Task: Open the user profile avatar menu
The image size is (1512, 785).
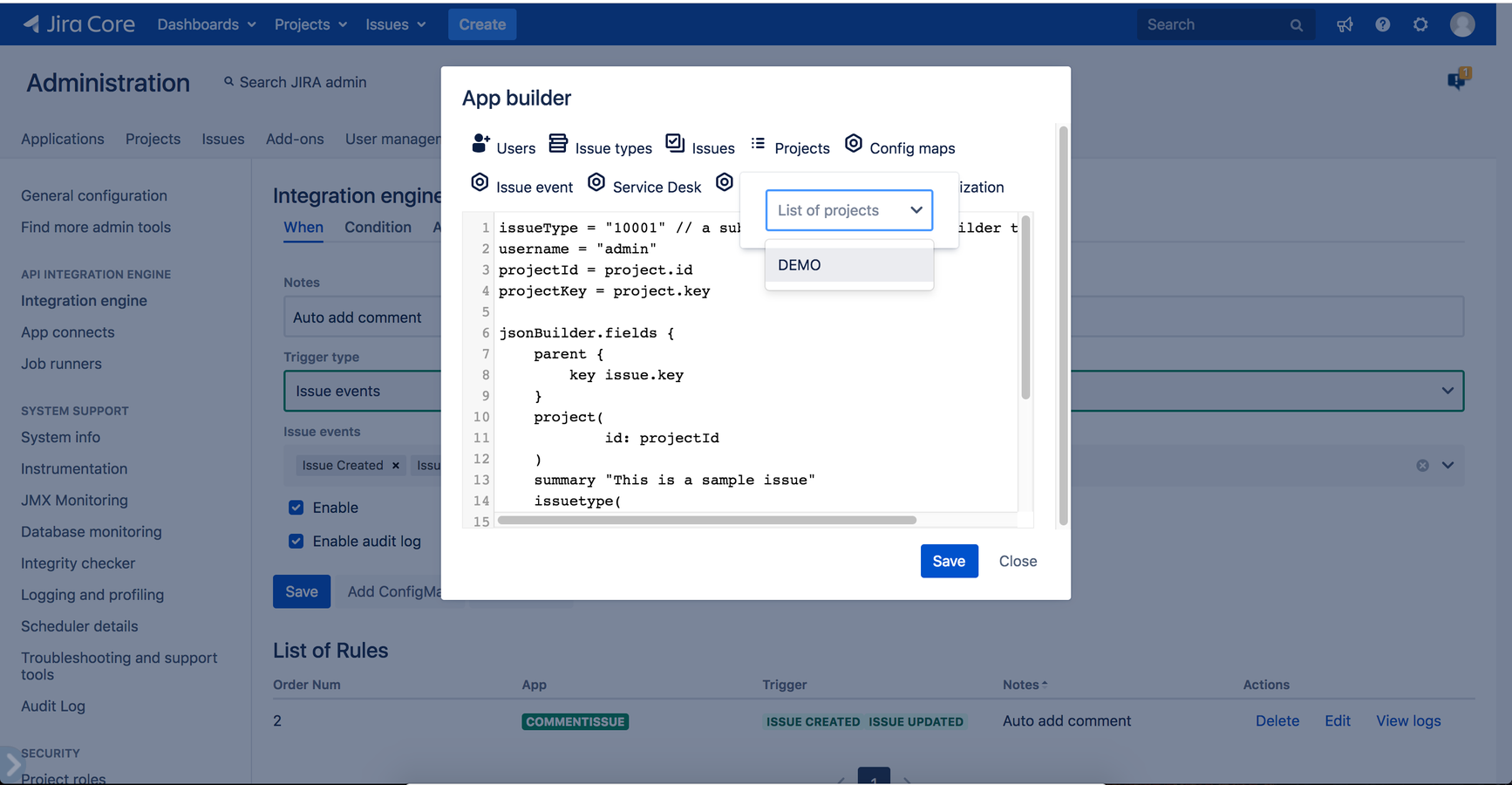Action: (1462, 24)
